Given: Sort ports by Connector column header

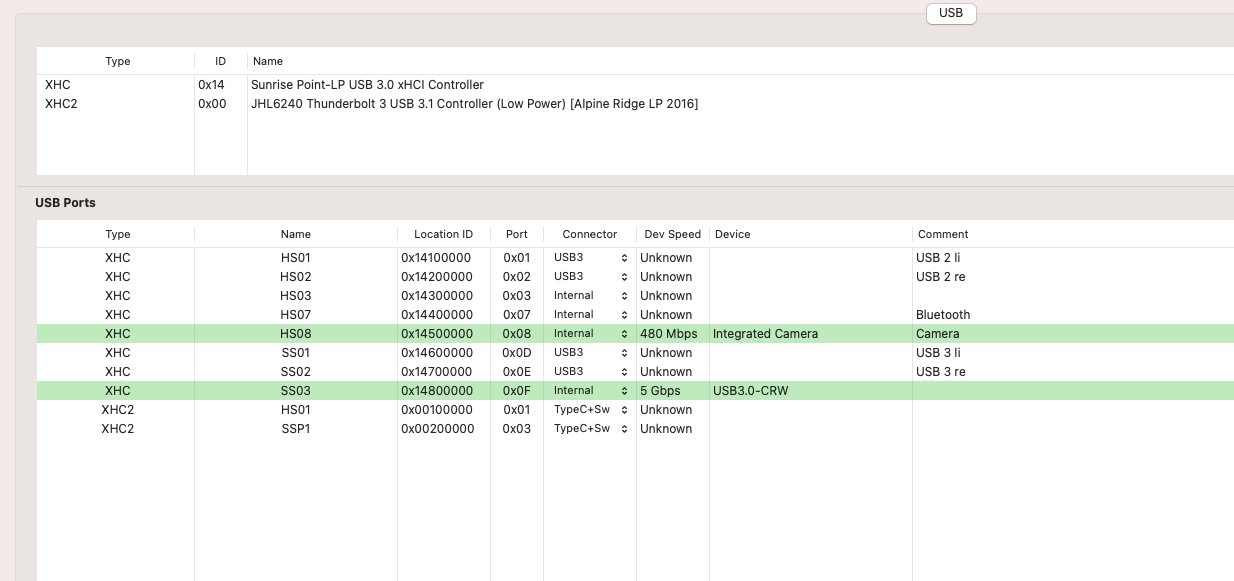Looking at the screenshot, I should click(x=590, y=234).
